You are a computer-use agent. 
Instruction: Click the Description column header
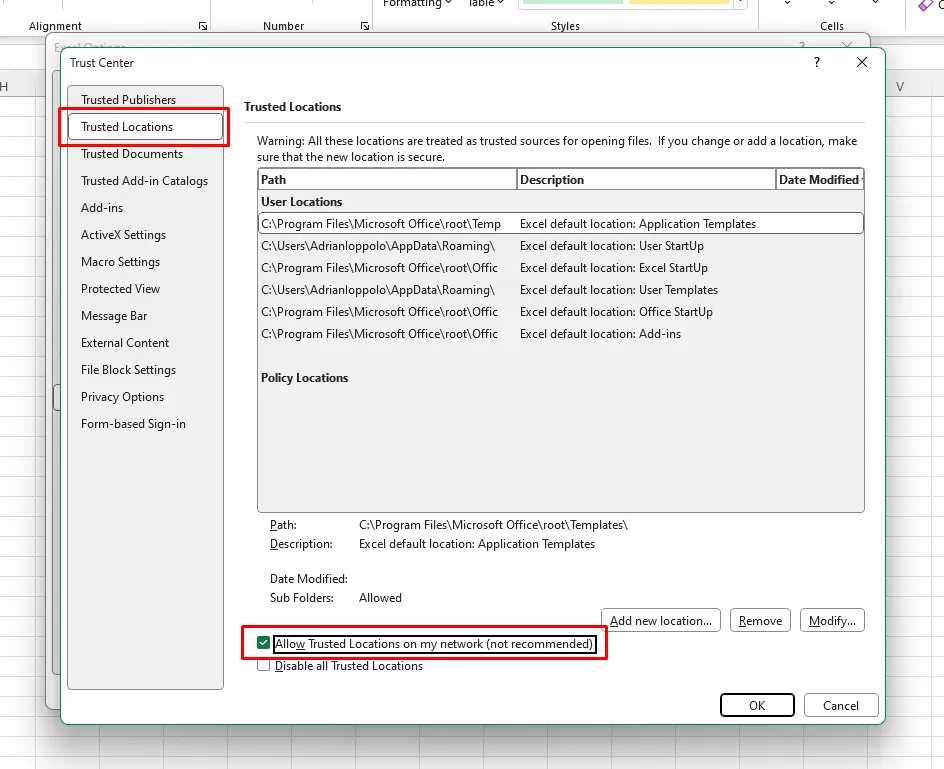(x=646, y=180)
